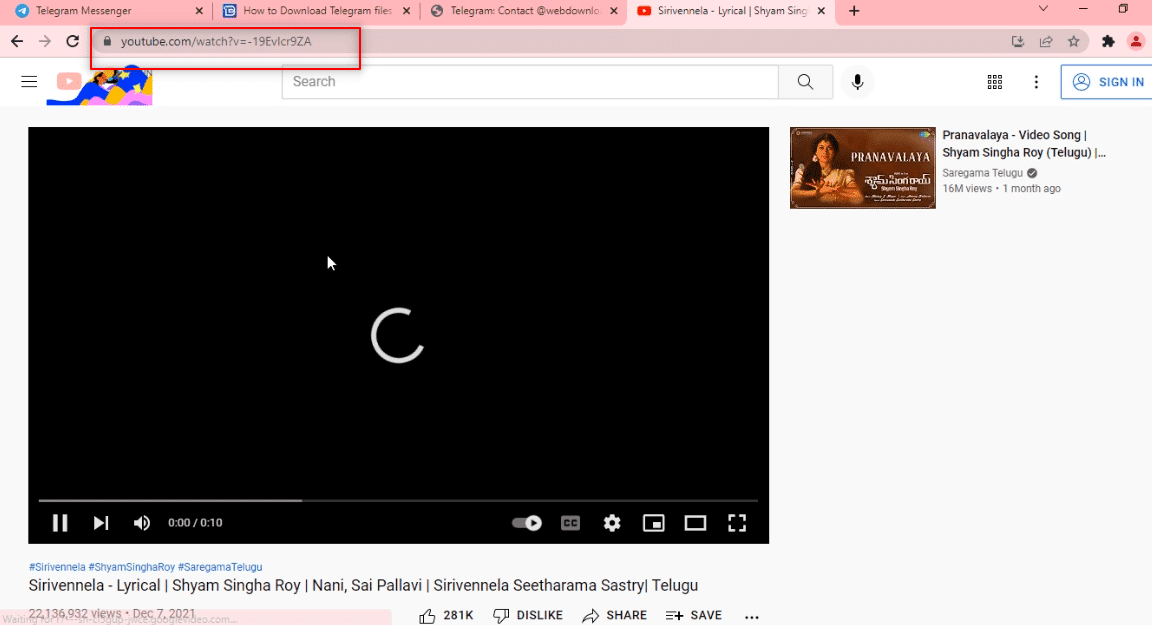The height and width of the screenshot is (625, 1152).
Task: Toggle closed captions on
Action: tap(570, 522)
